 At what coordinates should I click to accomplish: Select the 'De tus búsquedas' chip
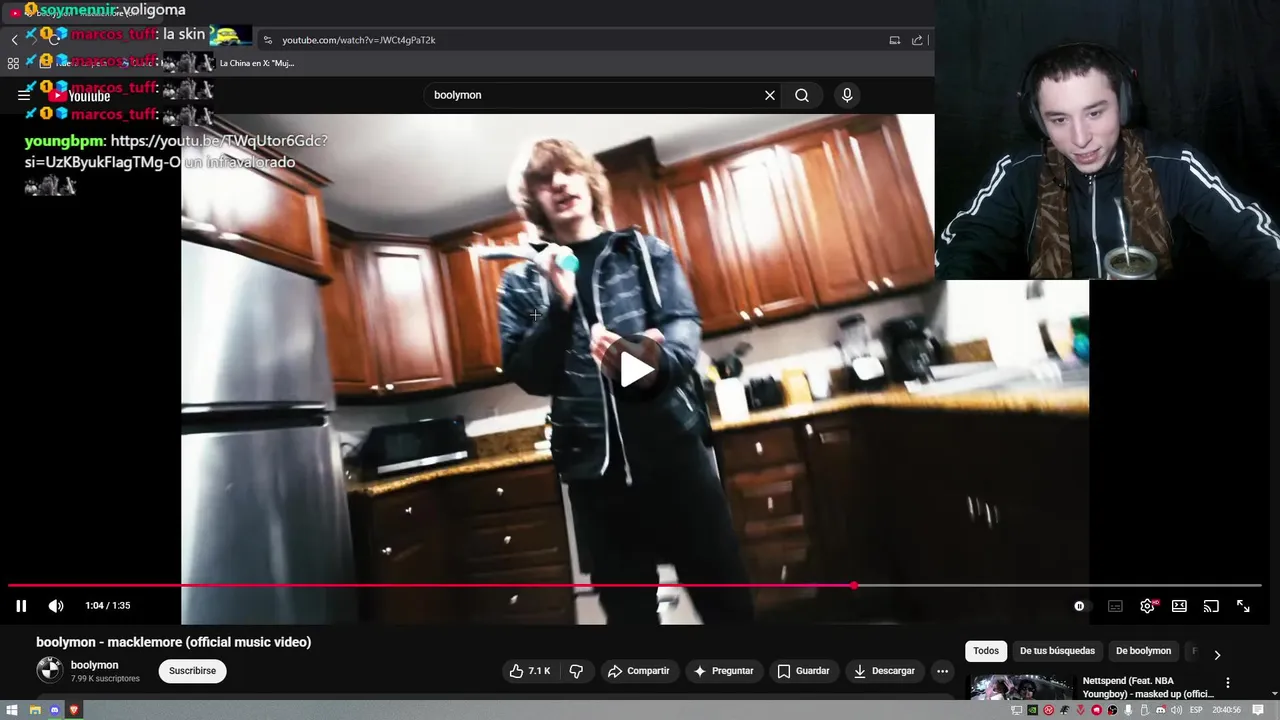click(1057, 651)
